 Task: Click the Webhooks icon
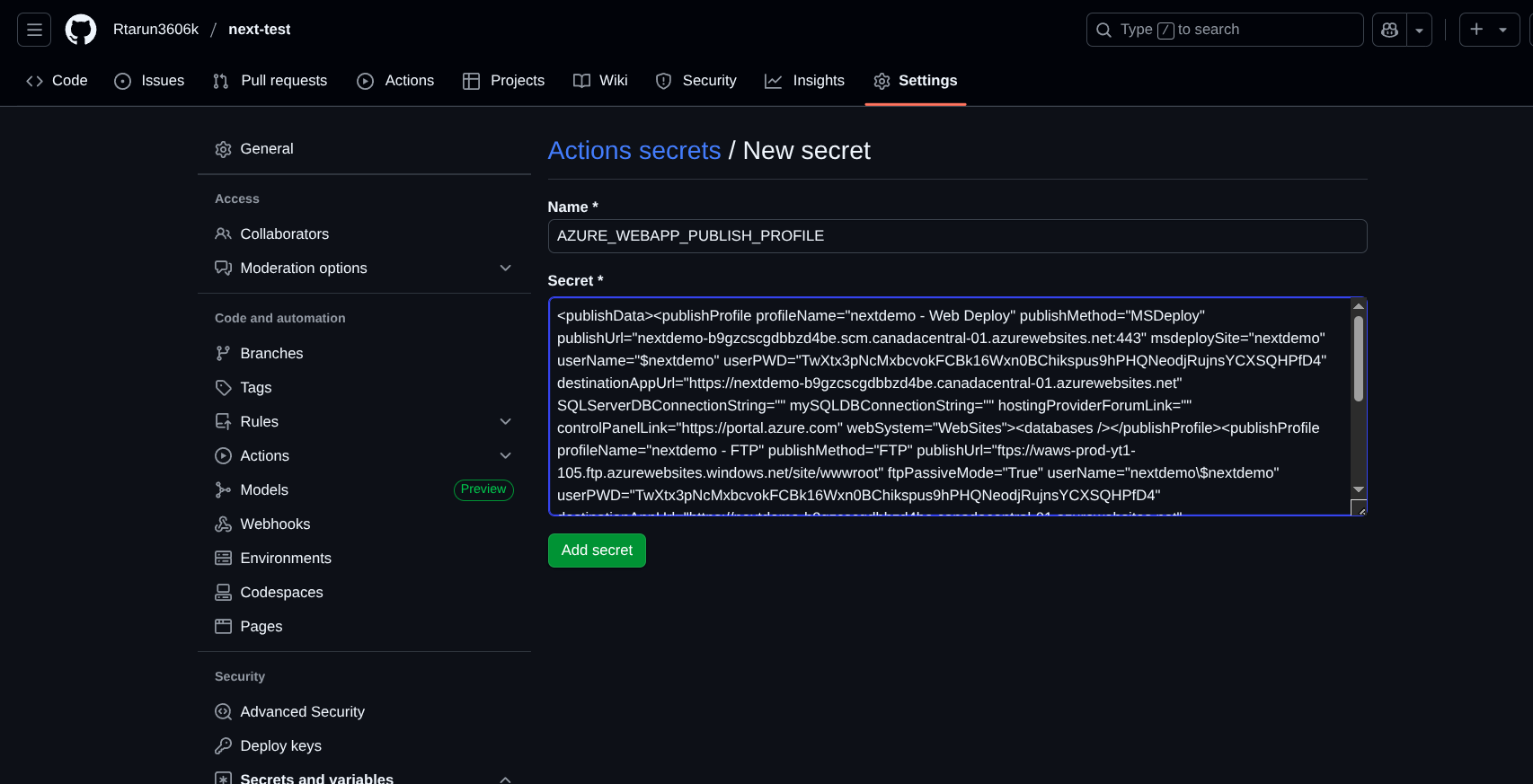pyautogui.click(x=224, y=524)
